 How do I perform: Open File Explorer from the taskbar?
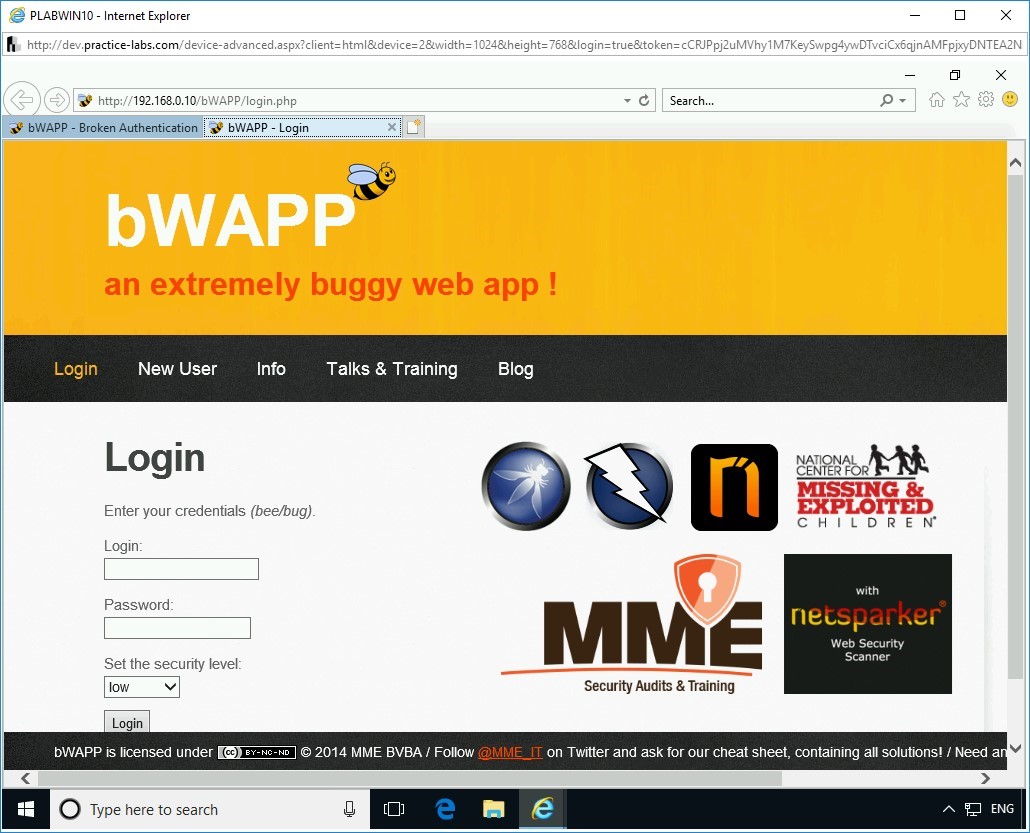493,808
